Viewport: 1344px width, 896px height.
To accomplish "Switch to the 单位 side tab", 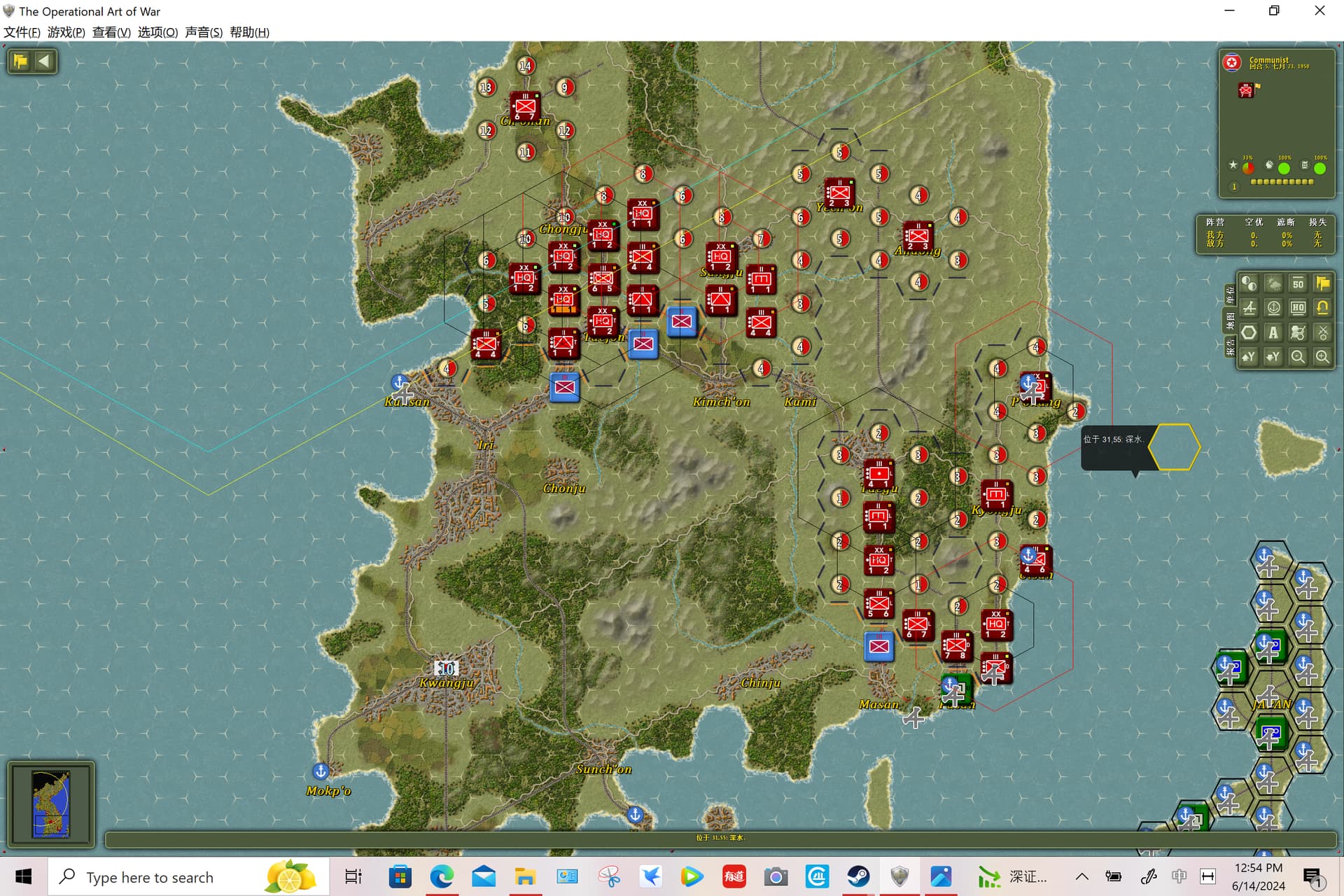I will [x=1230, y=295].
